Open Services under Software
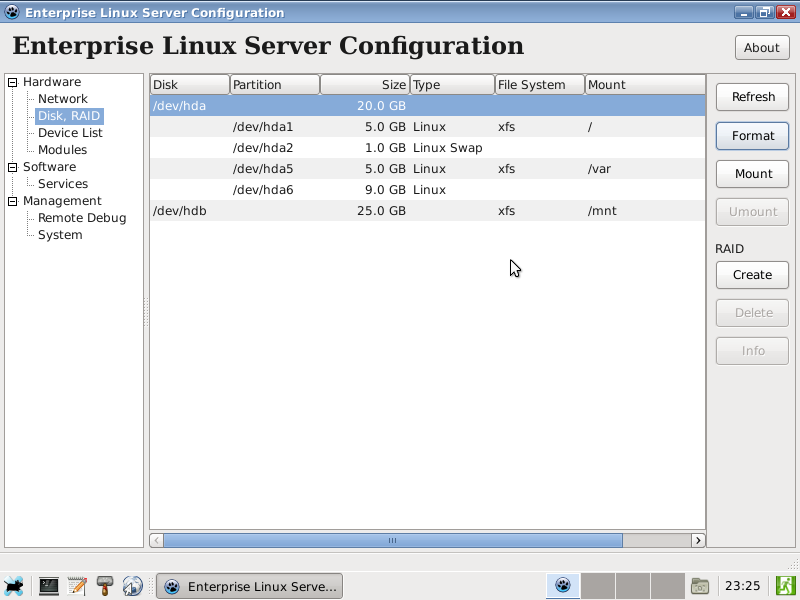Viewport: 800px width, 600px height. [63, 184]
